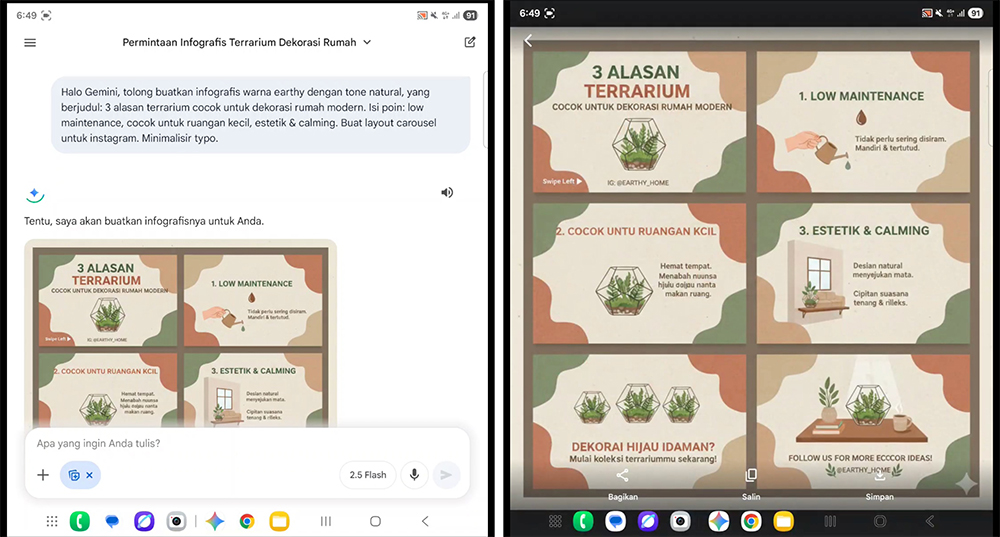Viewport: 1000px width, 537px height.
Task: Open the hamburger menu in Gemini
Action: [x=30, y=43]
